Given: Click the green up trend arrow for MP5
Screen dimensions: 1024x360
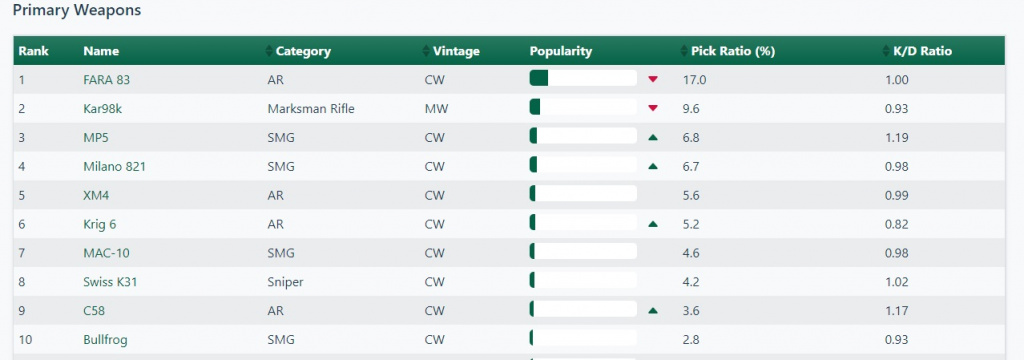Looking at the screenshot, I should (x=652, y=138).
